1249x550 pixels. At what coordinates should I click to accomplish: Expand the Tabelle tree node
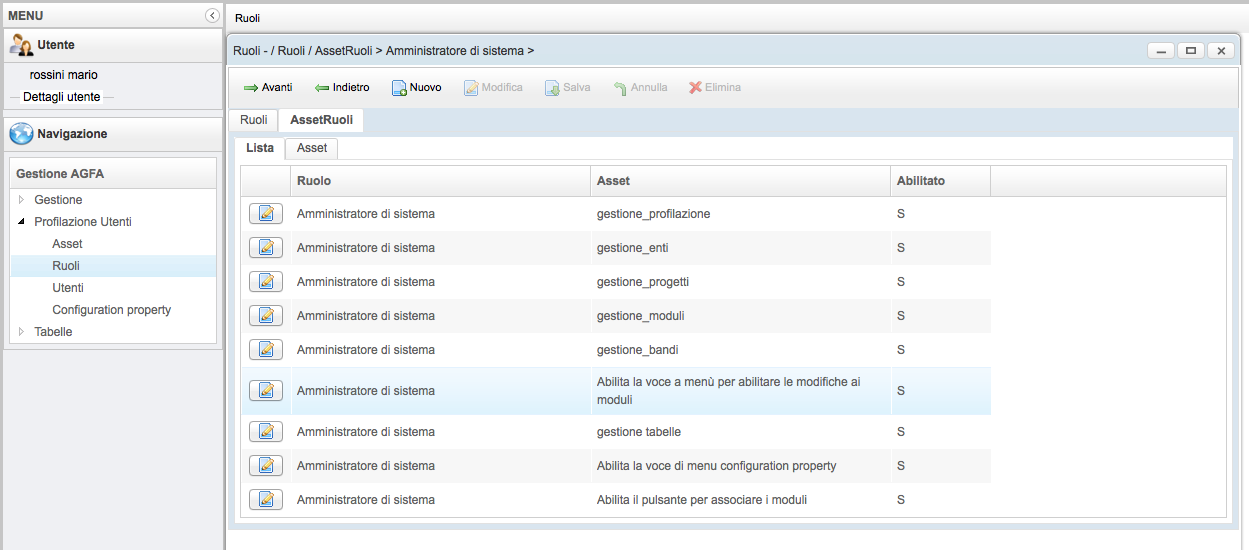pos(22,332)
